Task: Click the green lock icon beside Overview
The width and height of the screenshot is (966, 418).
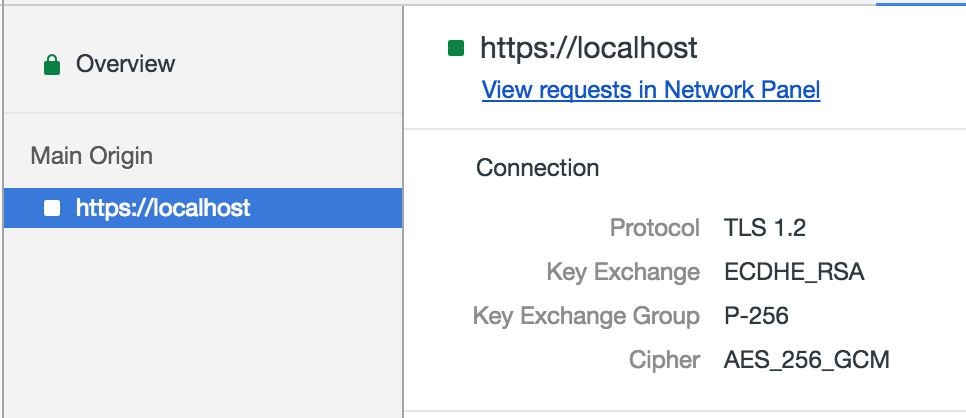Action: pyautogui.click(x=52, y=64)
